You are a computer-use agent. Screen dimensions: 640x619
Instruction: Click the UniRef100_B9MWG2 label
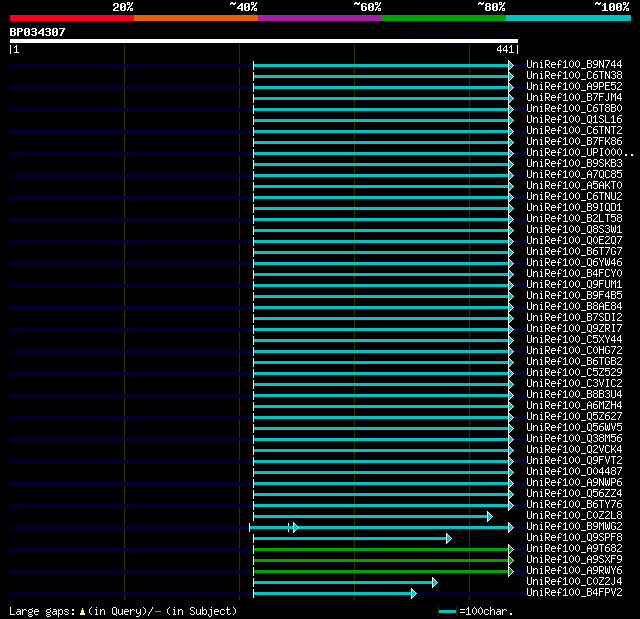click(x=574, y=527)
